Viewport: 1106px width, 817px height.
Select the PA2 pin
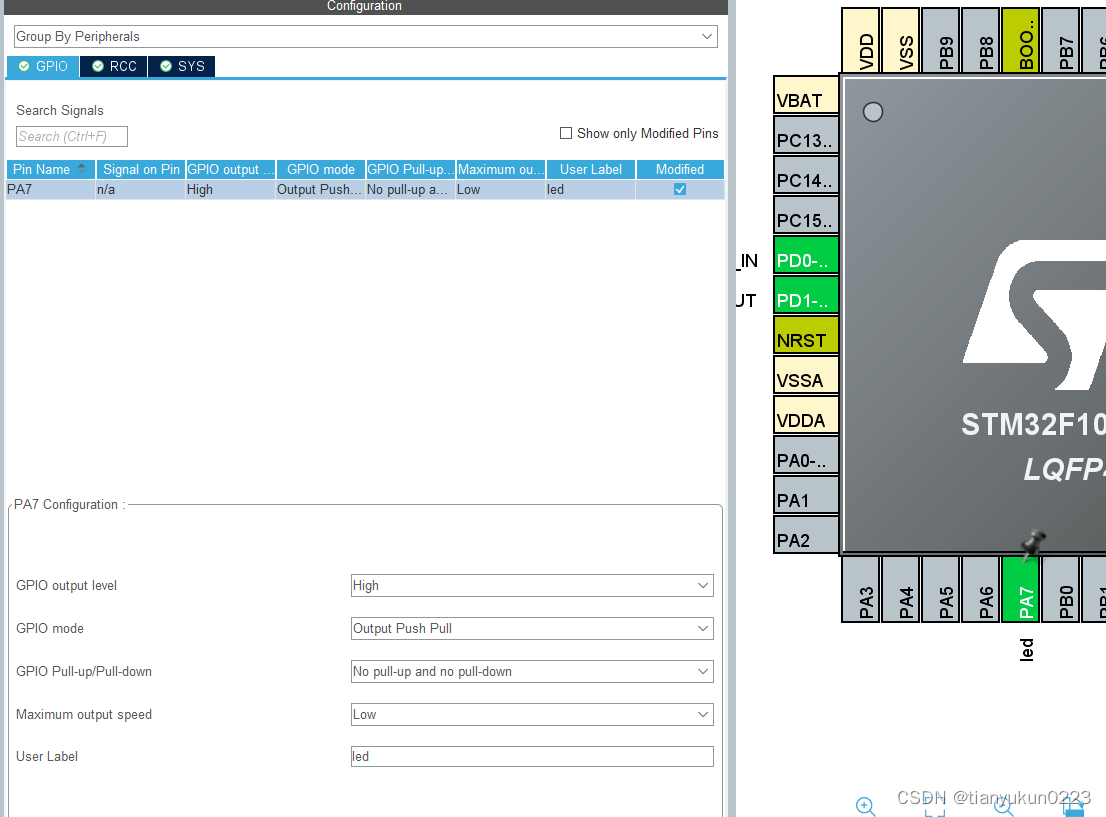click(806, 535)
